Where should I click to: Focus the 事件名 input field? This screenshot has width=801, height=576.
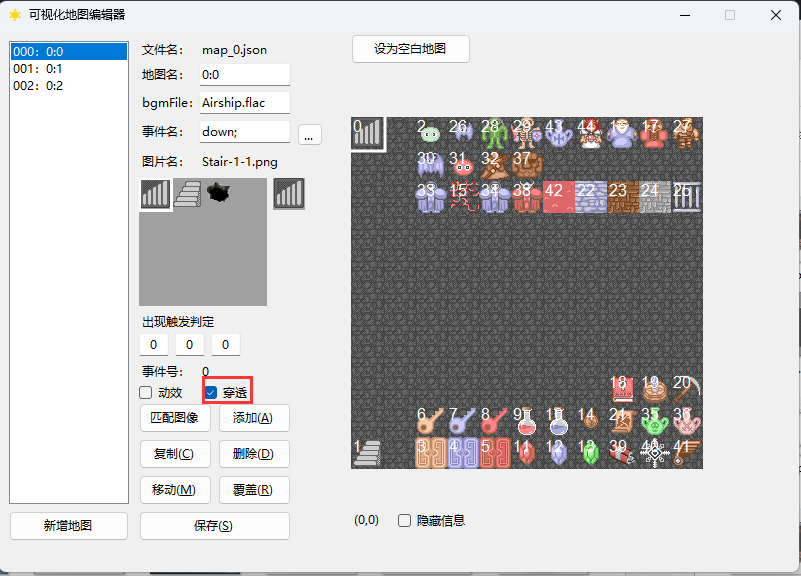pyautogui.click(x=245, y=132)
